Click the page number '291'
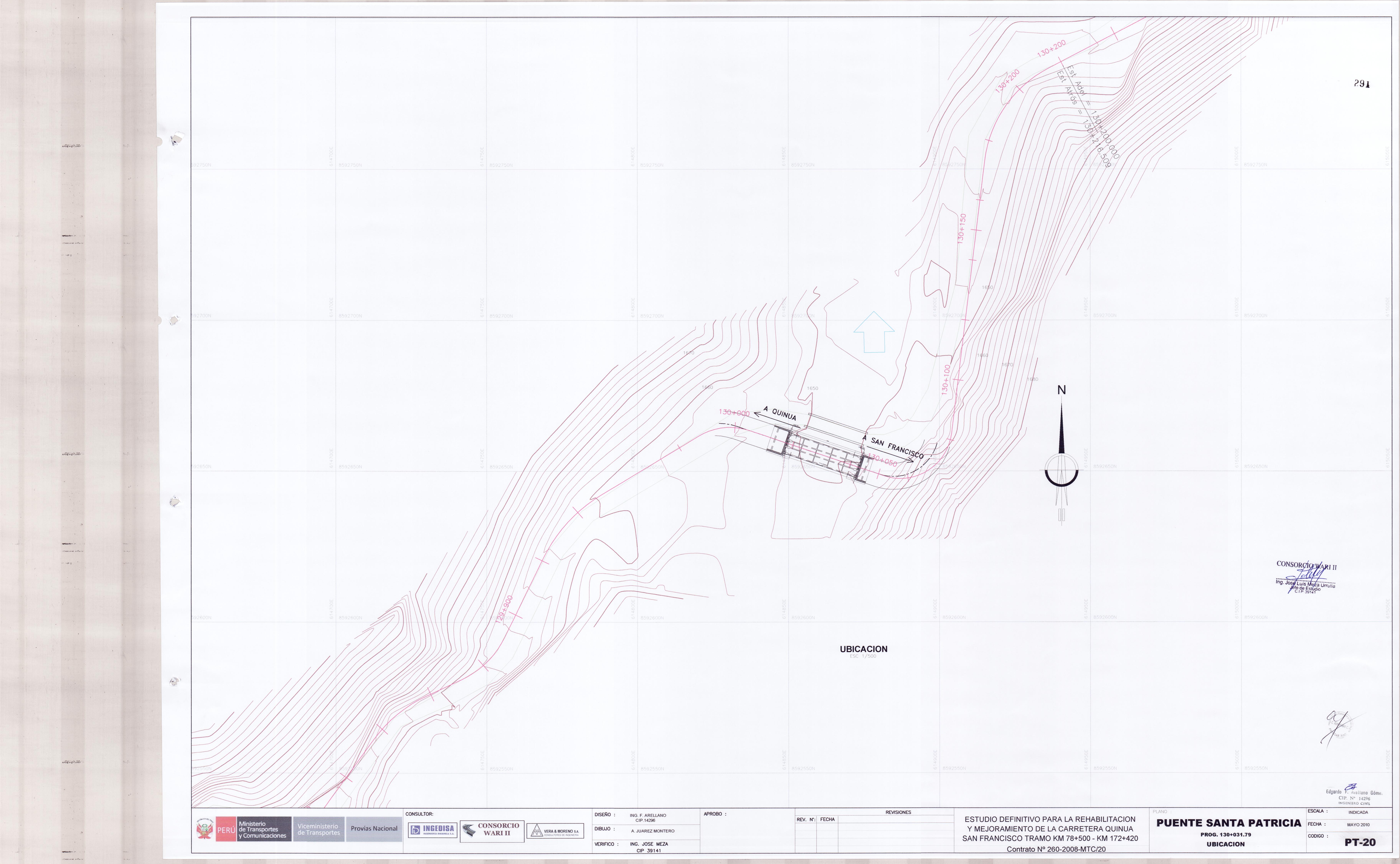This screenshot has width=1400, height=864. click(1362, 83)
